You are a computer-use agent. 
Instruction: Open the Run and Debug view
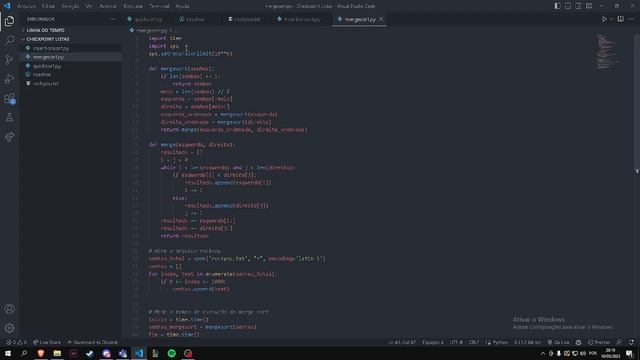tap(9, 79)
